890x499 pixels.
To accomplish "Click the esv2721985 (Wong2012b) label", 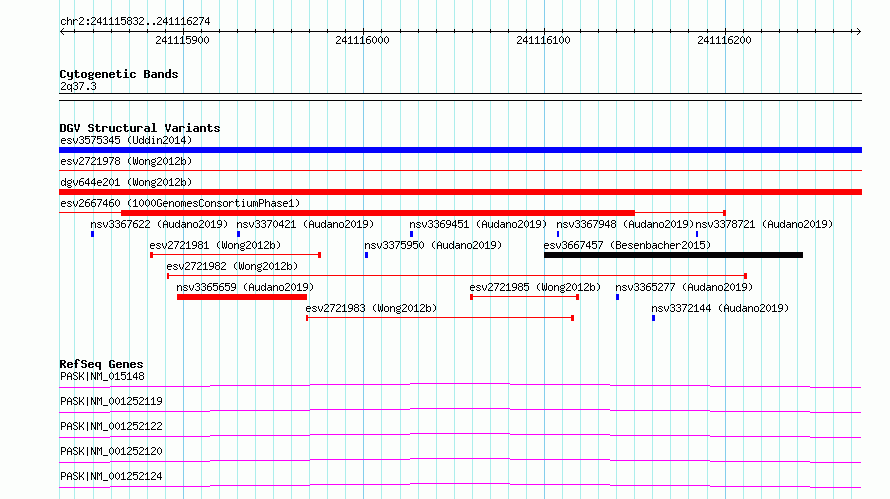I will pos(535,287).
